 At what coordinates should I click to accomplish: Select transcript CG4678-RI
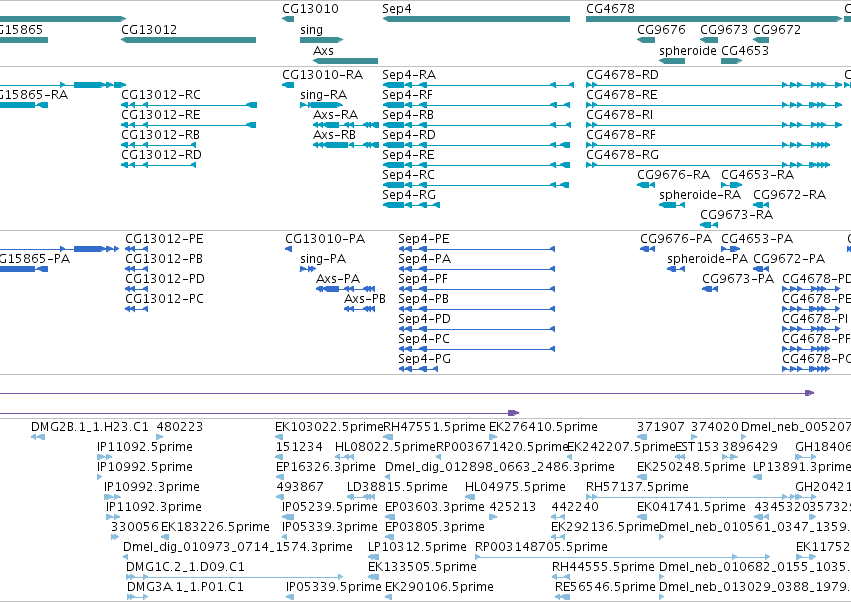tap(714, 125)
